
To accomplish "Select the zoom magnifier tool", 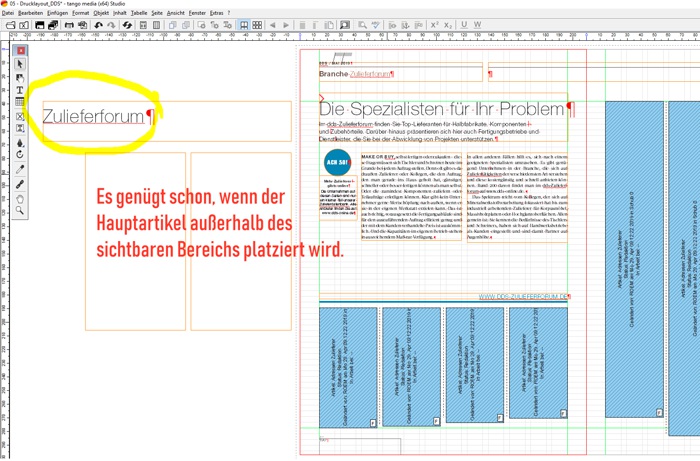I will pos(20,211).
